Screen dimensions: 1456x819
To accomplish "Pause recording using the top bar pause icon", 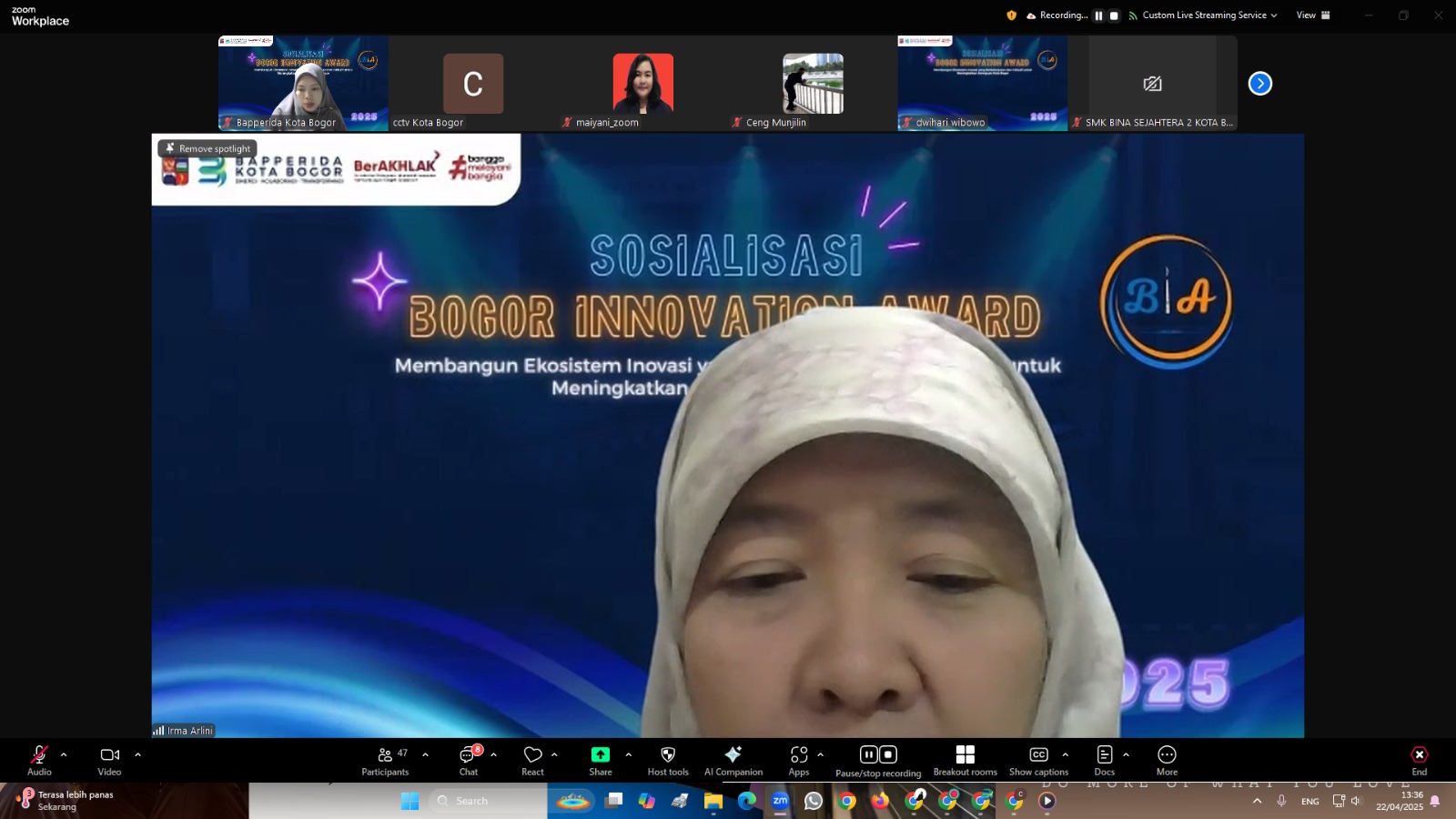I will pyautogui.click(x=1098, y=15).
